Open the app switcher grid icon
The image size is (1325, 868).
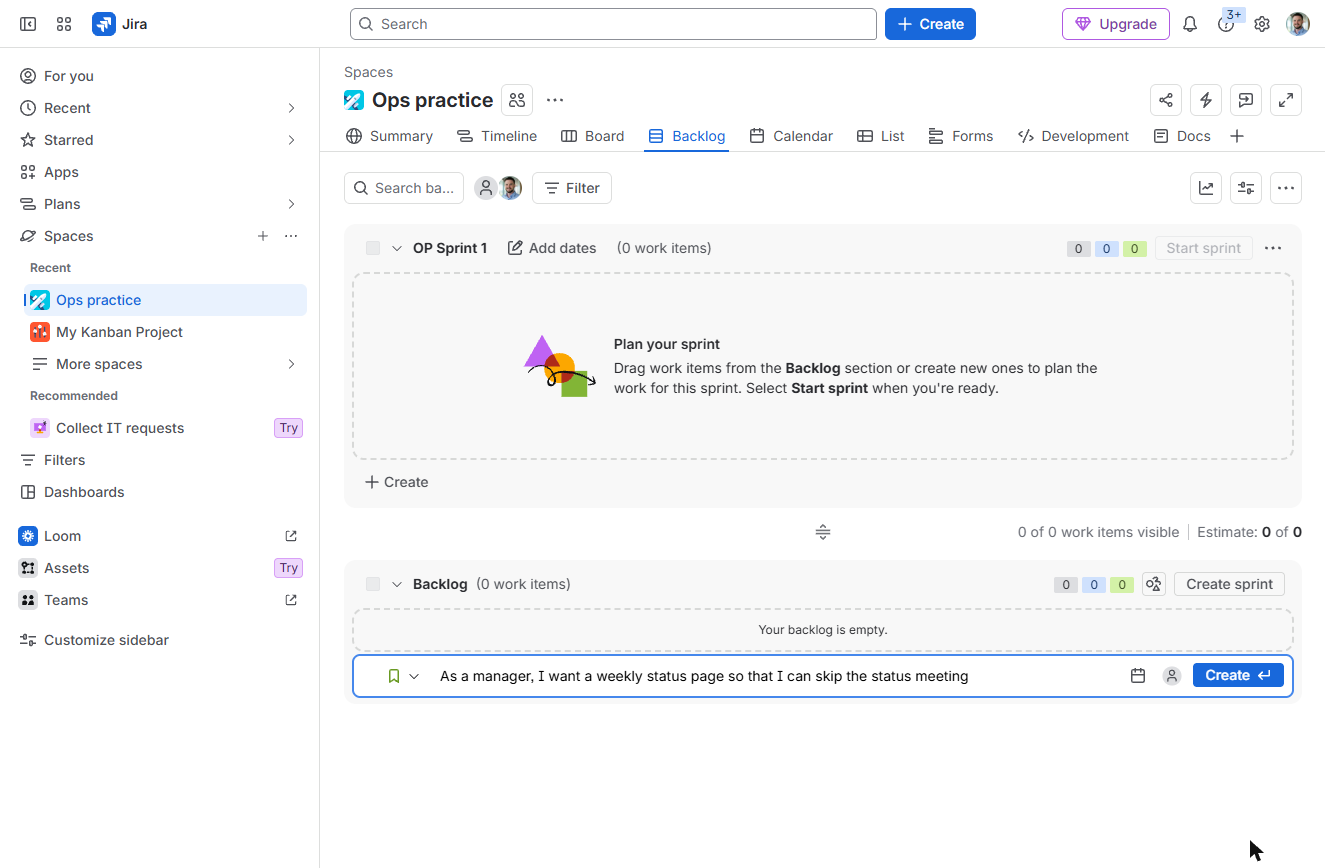(x=64, y=24)
